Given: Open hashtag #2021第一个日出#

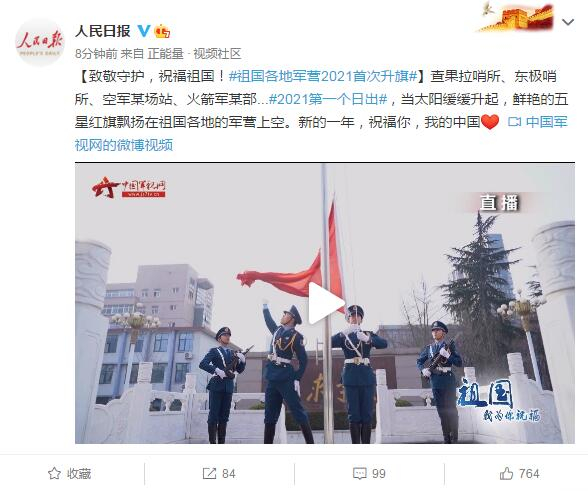Looking at the screenshot, I should [x=328, y=99].
